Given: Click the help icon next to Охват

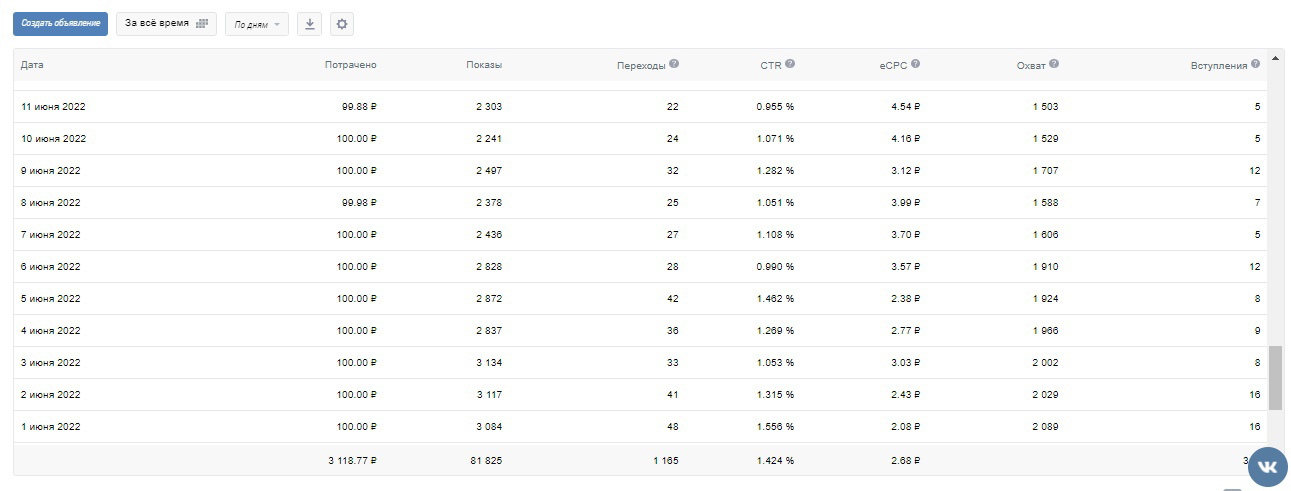Looking at the screenshot, I should [1054, 64].
